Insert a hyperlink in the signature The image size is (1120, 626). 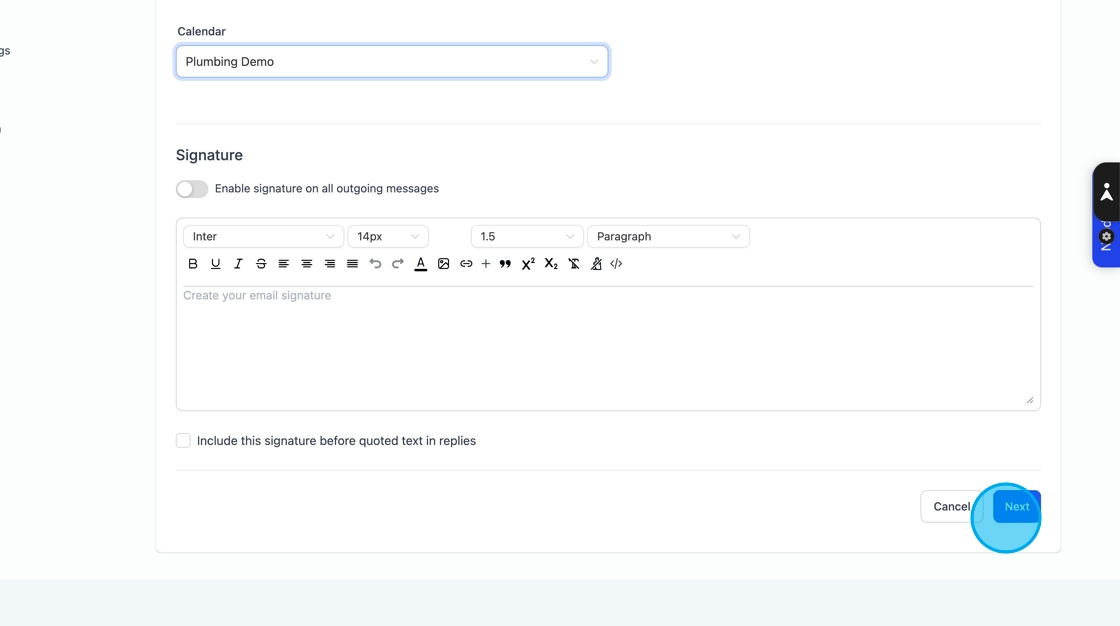[x=466, y=264]
